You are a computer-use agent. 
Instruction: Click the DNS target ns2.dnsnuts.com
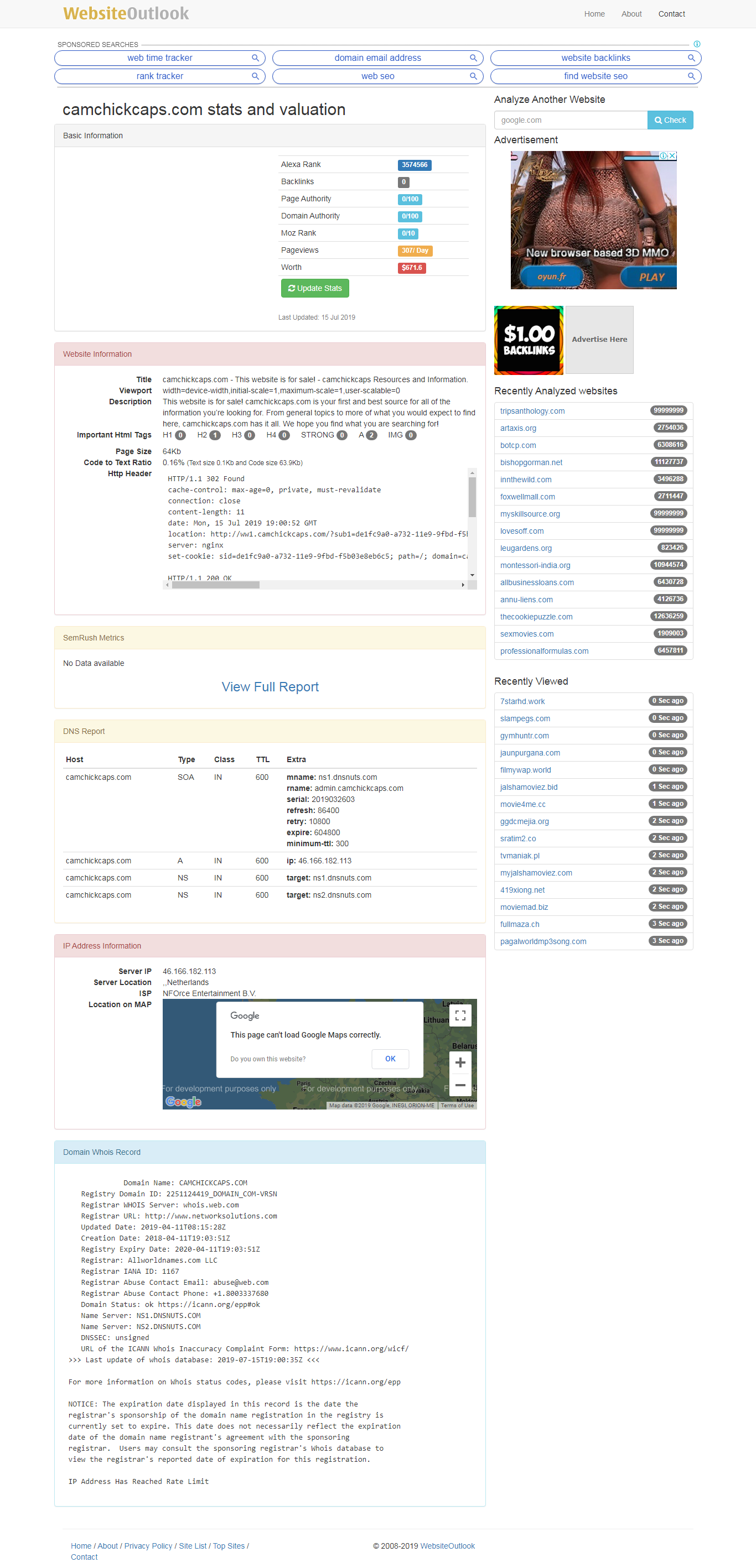342,895
